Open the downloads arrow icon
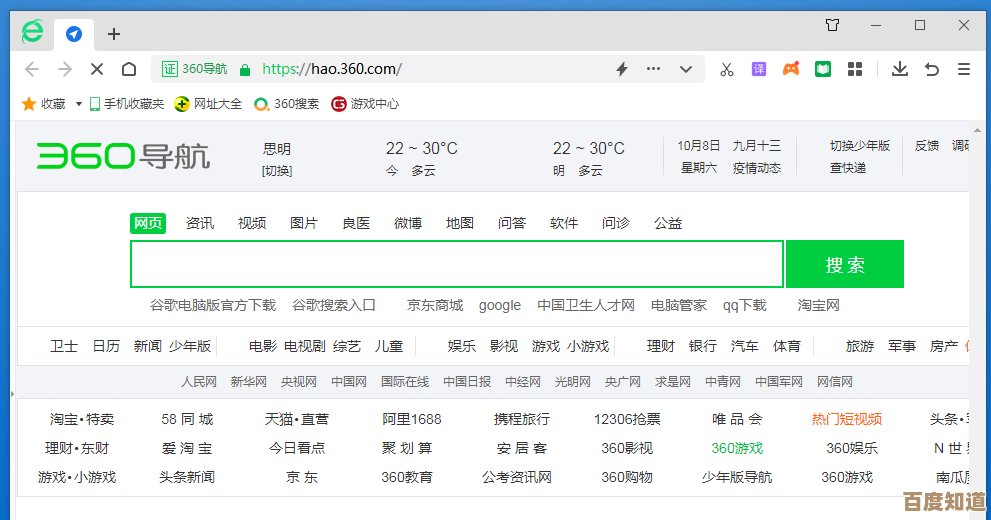991x520 pixels. [900, 69]
